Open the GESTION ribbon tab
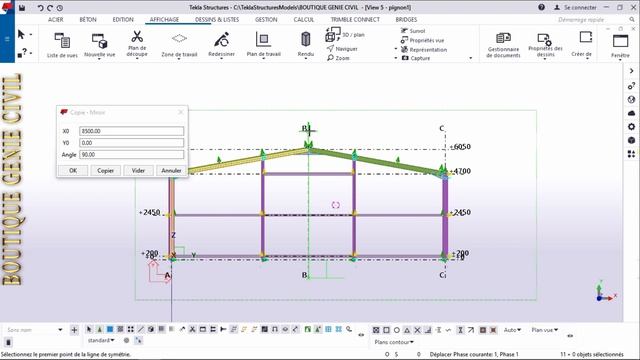The width and height of the screenshot is (640, 360). [266, 20]
